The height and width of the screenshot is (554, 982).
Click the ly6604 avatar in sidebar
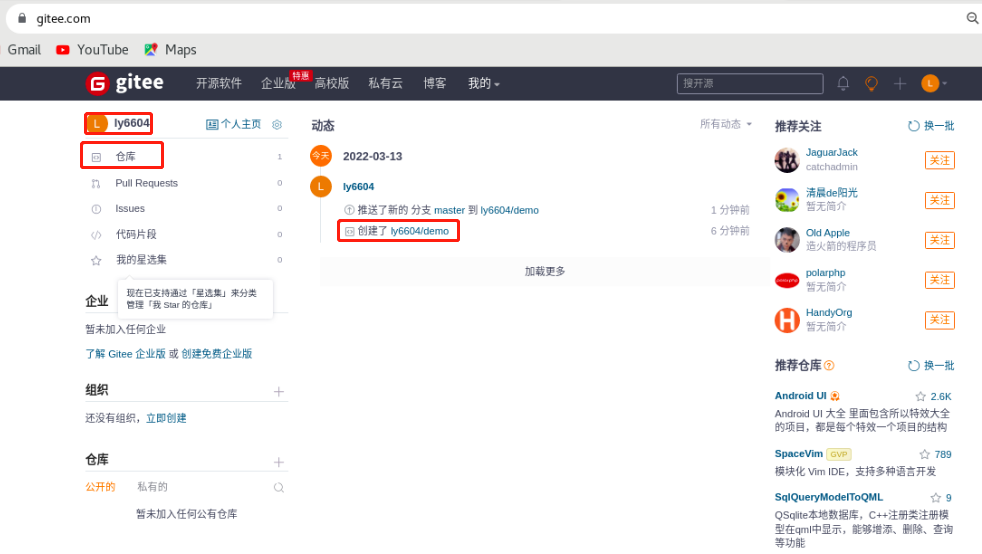96,123
